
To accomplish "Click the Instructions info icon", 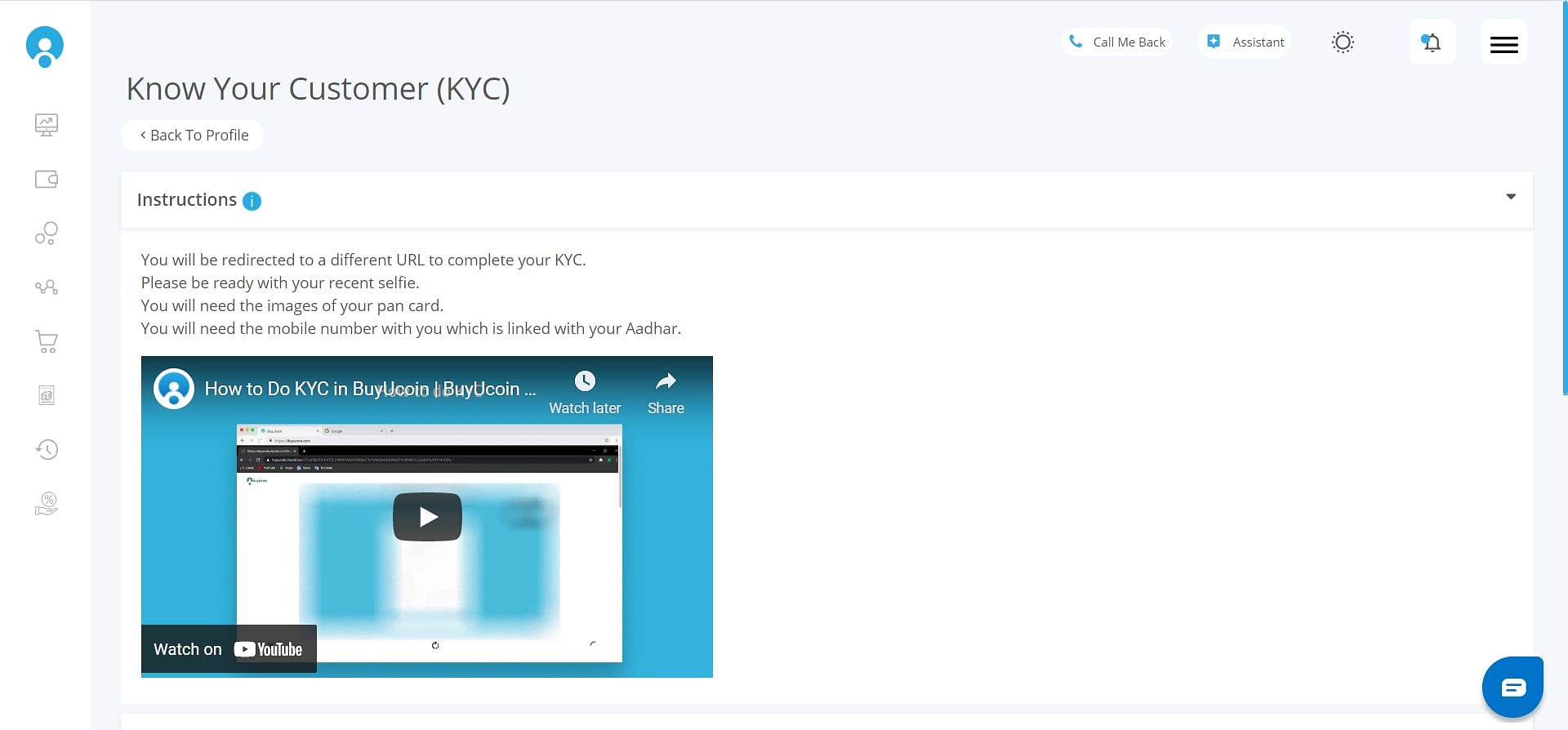I will point(252,201).
